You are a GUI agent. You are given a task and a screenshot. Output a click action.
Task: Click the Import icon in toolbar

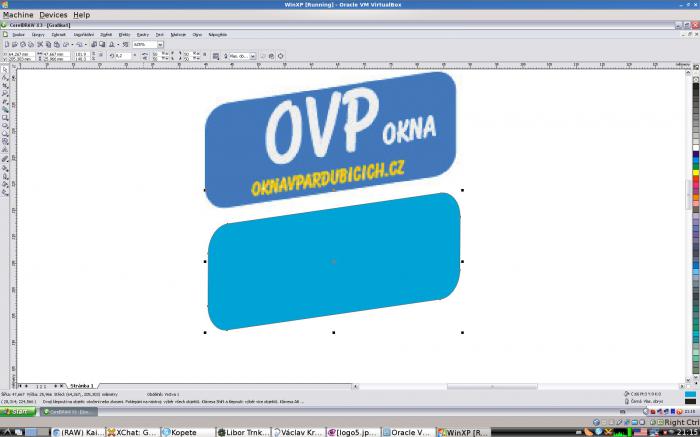94,45
